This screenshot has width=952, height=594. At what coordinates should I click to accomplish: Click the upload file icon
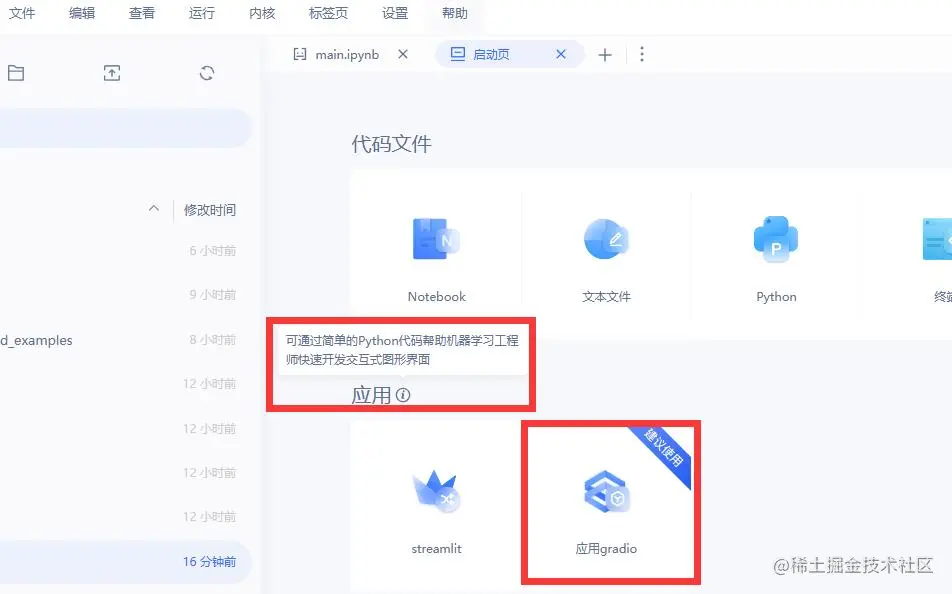click(112, 73)
